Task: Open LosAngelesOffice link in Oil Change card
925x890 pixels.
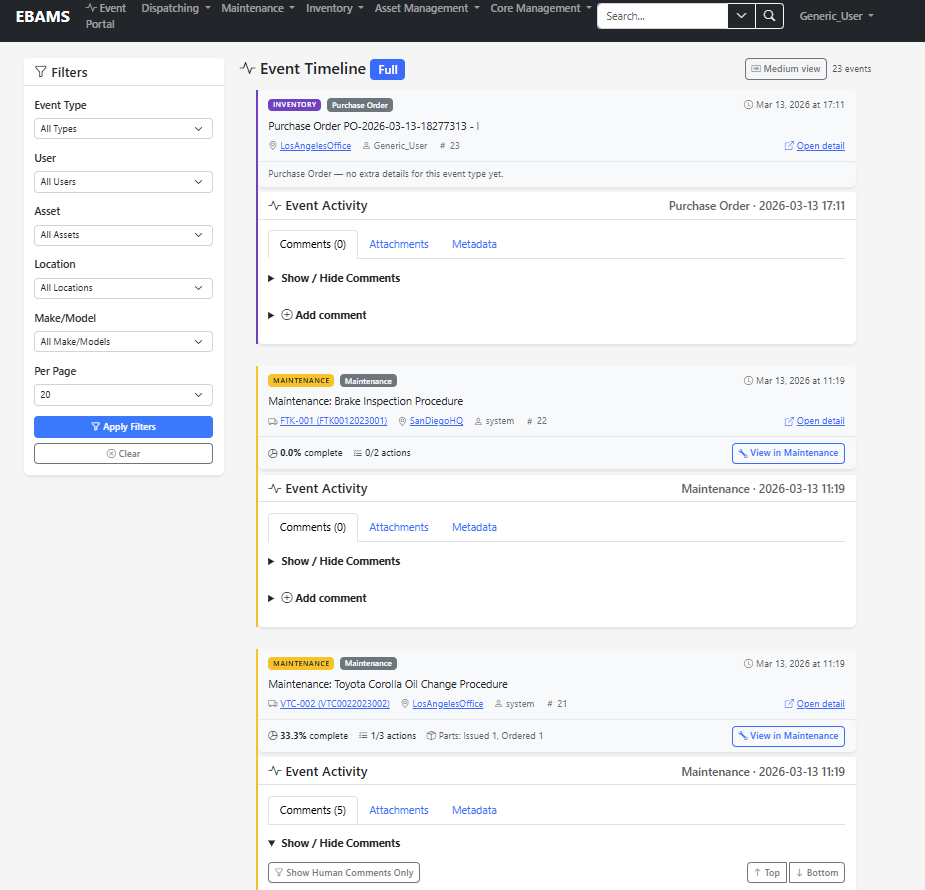Action: coord(447,704)
